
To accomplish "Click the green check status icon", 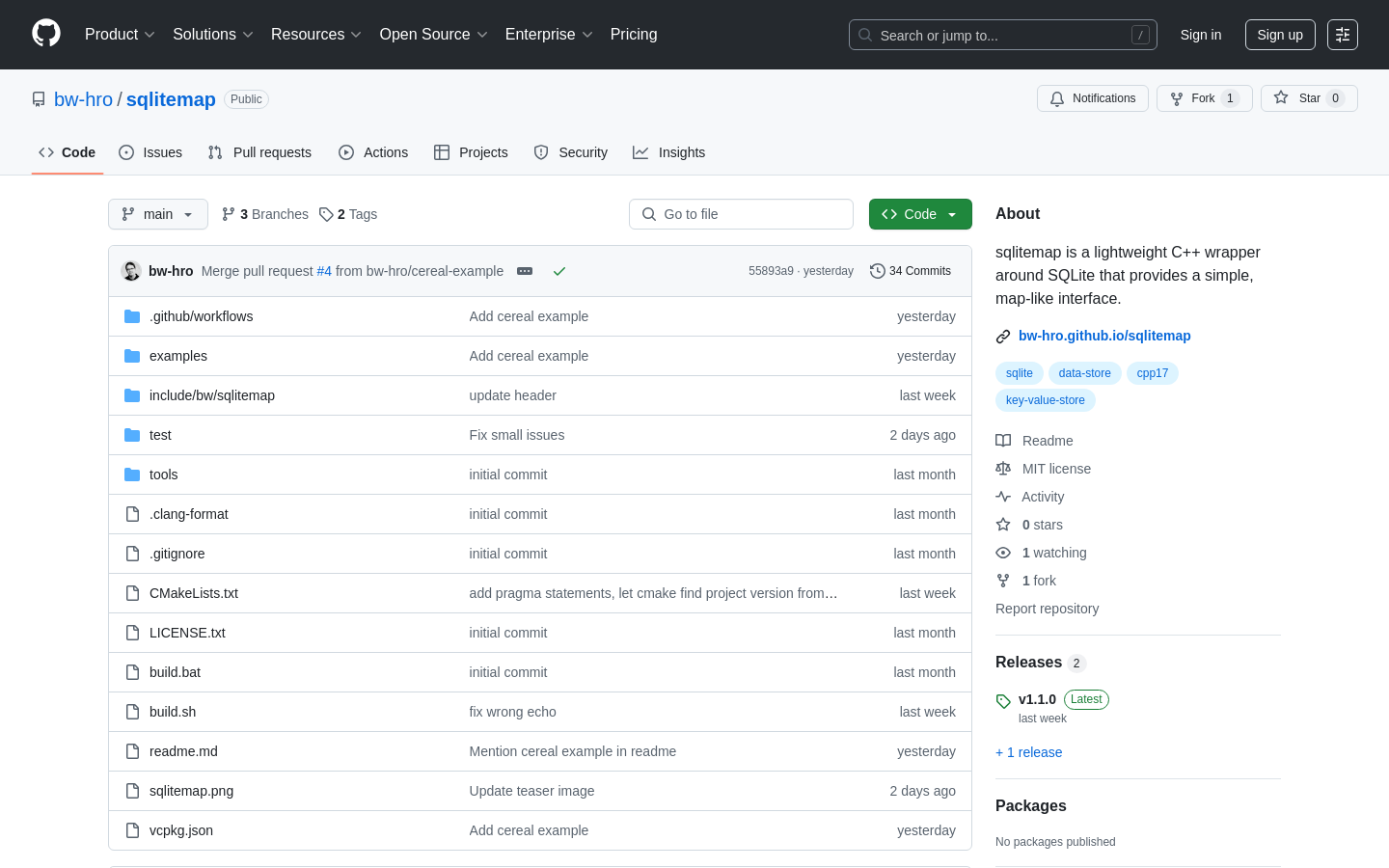I will click(558, 271).
